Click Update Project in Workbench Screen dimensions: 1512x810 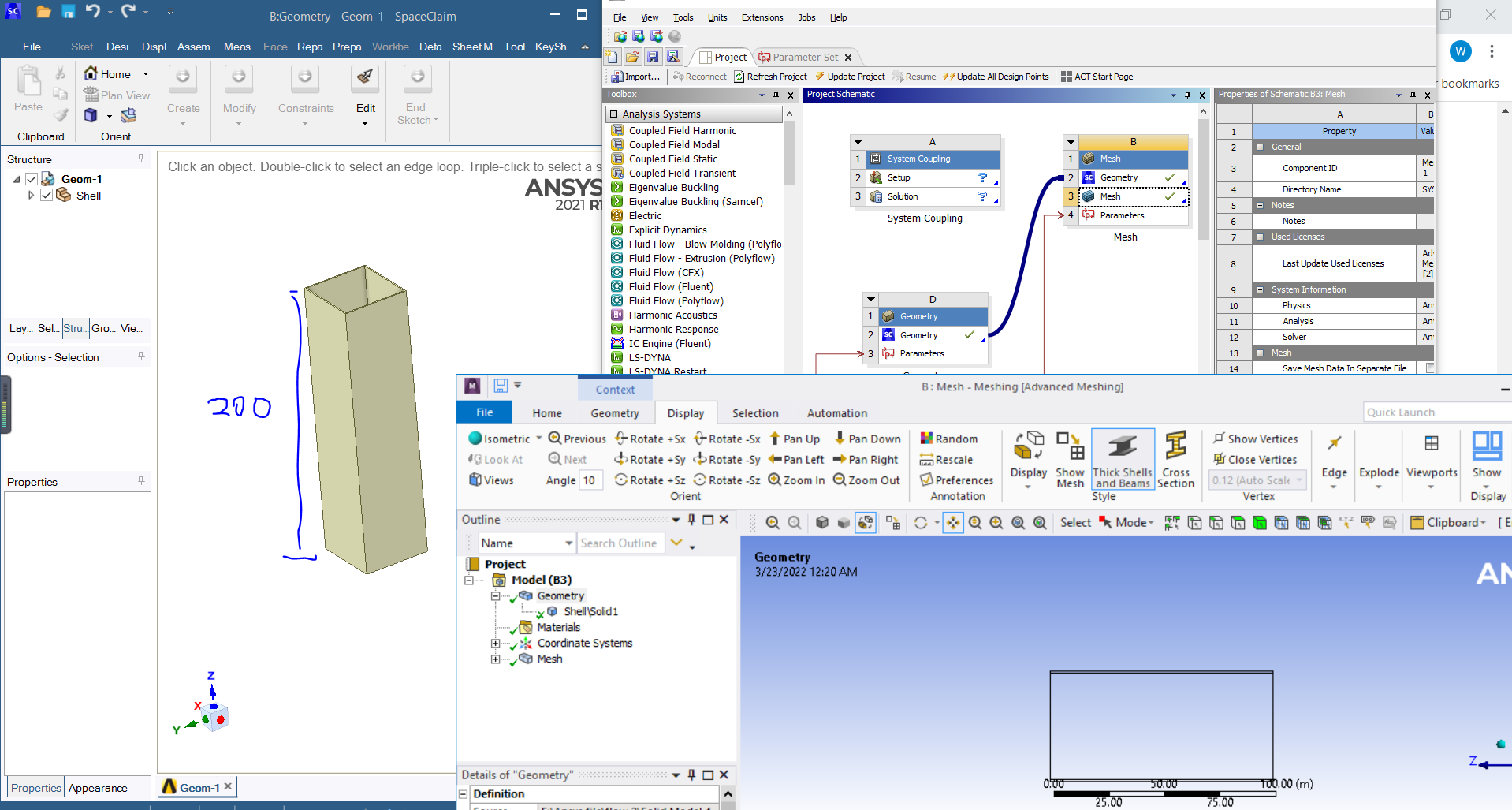click(850, 77)
